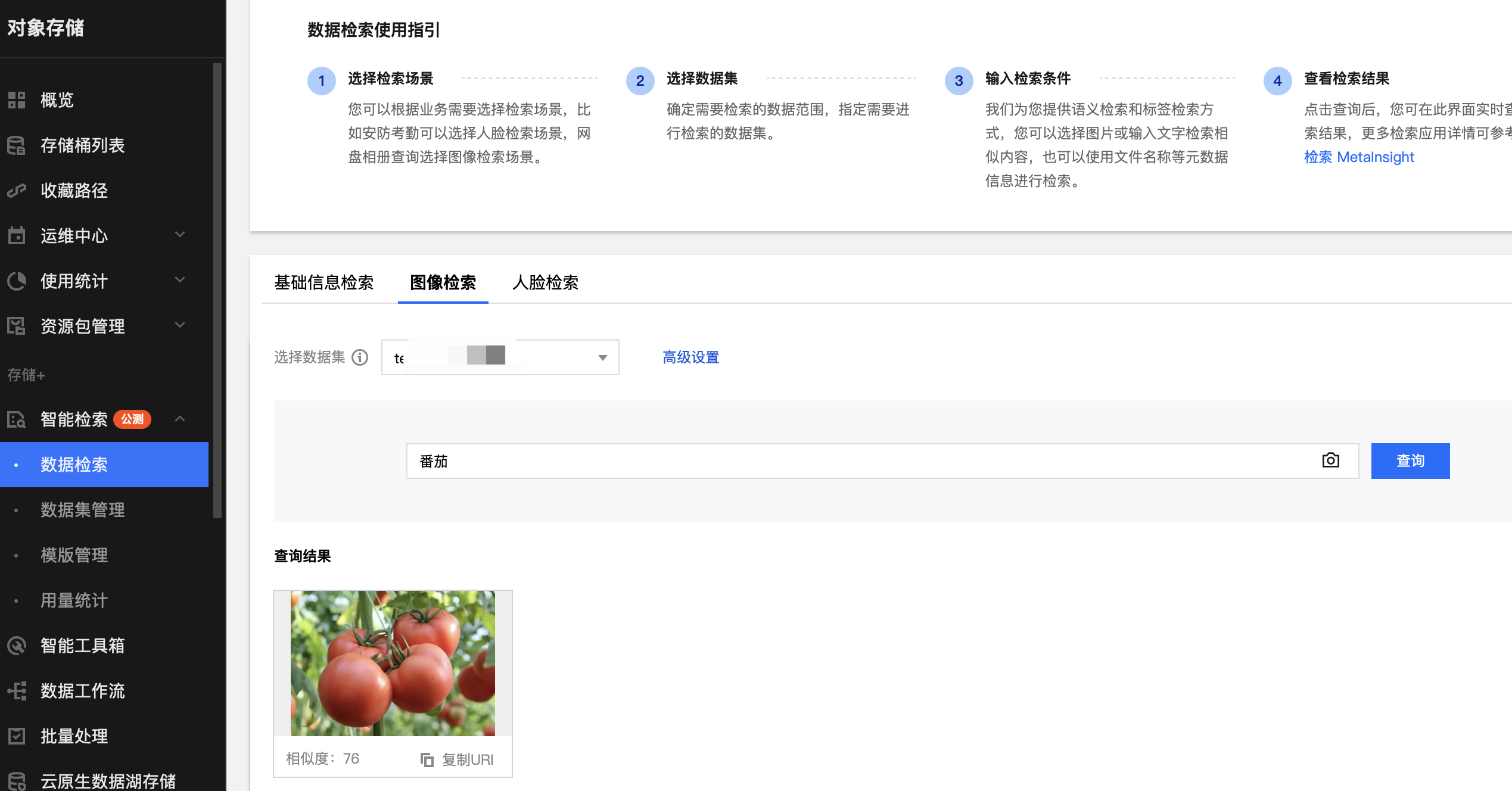Select the 图像检索 tab
This screenshot has width=1512, height=791.
click(x=443, y=282)
